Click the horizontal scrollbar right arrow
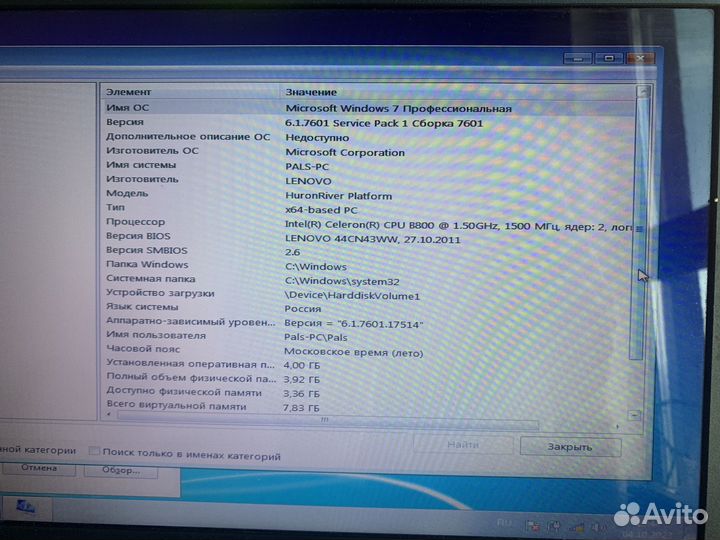 pyautogui.click(x=618, y=427)
